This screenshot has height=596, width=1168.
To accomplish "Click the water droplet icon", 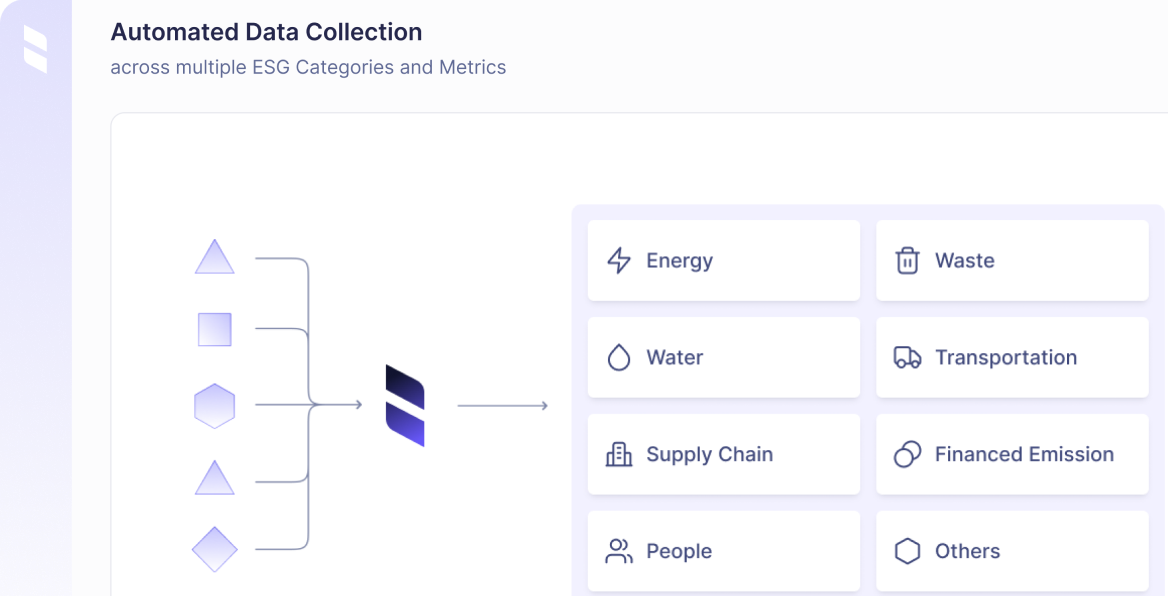I will pos(619,358).
